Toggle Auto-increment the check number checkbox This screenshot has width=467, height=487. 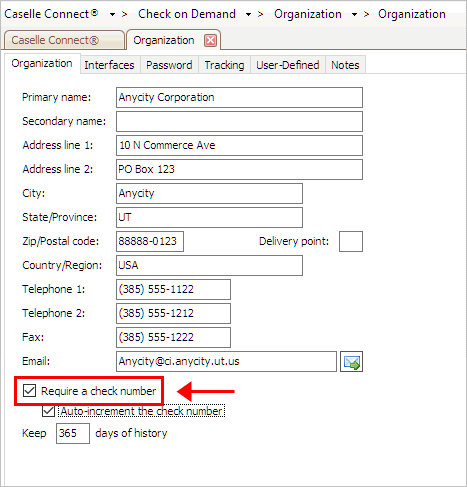click(49, 411)
